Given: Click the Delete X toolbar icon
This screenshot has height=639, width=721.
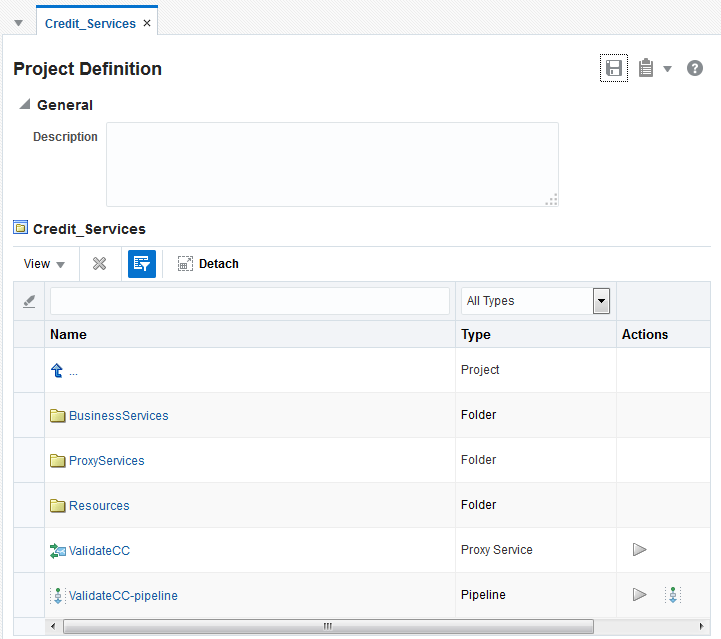Looking at the screenshot, I should (99, 263).
